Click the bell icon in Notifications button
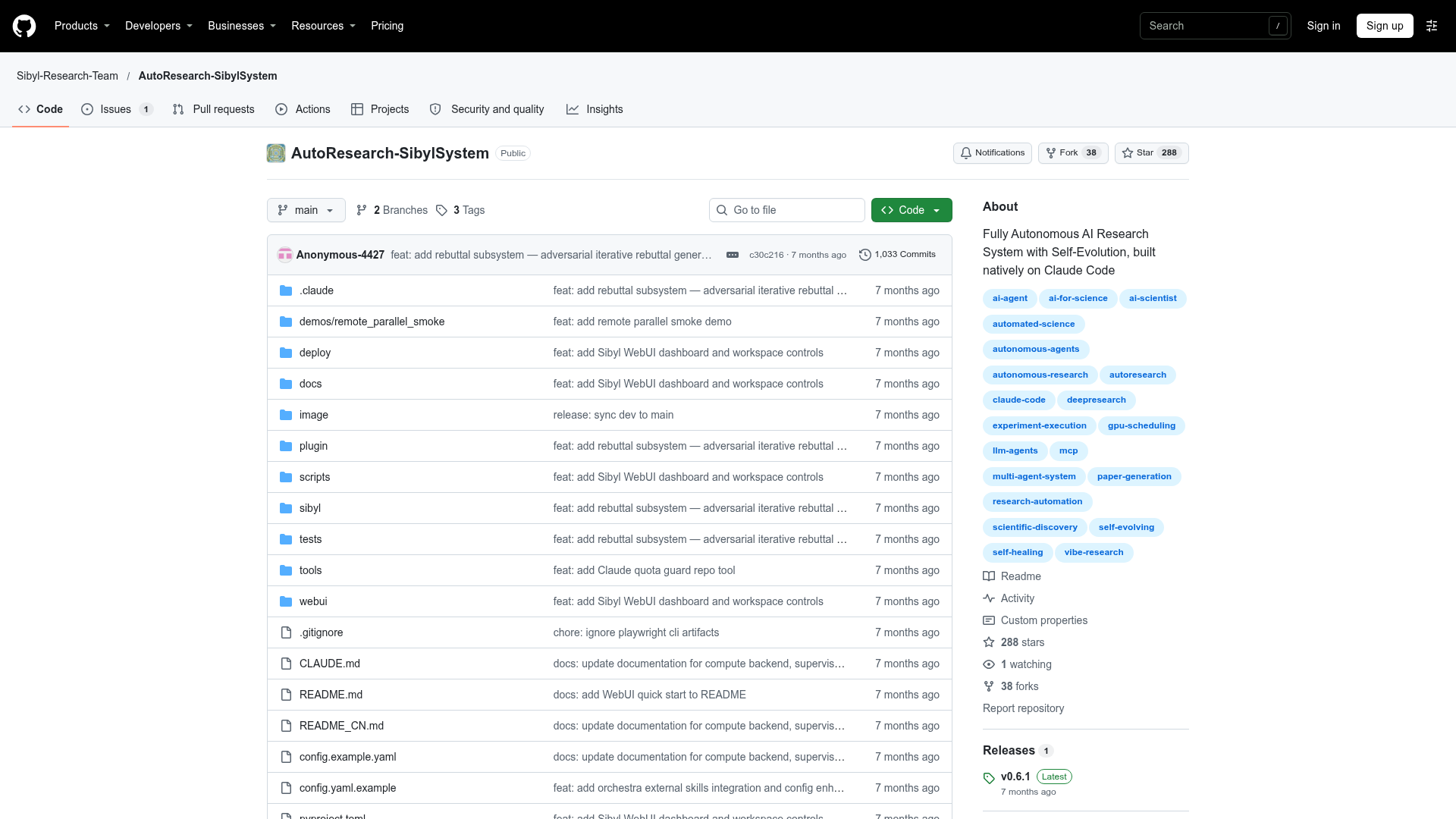This screenshot has width=1456, height=819. pyautogui.click(x=966, y=153)
